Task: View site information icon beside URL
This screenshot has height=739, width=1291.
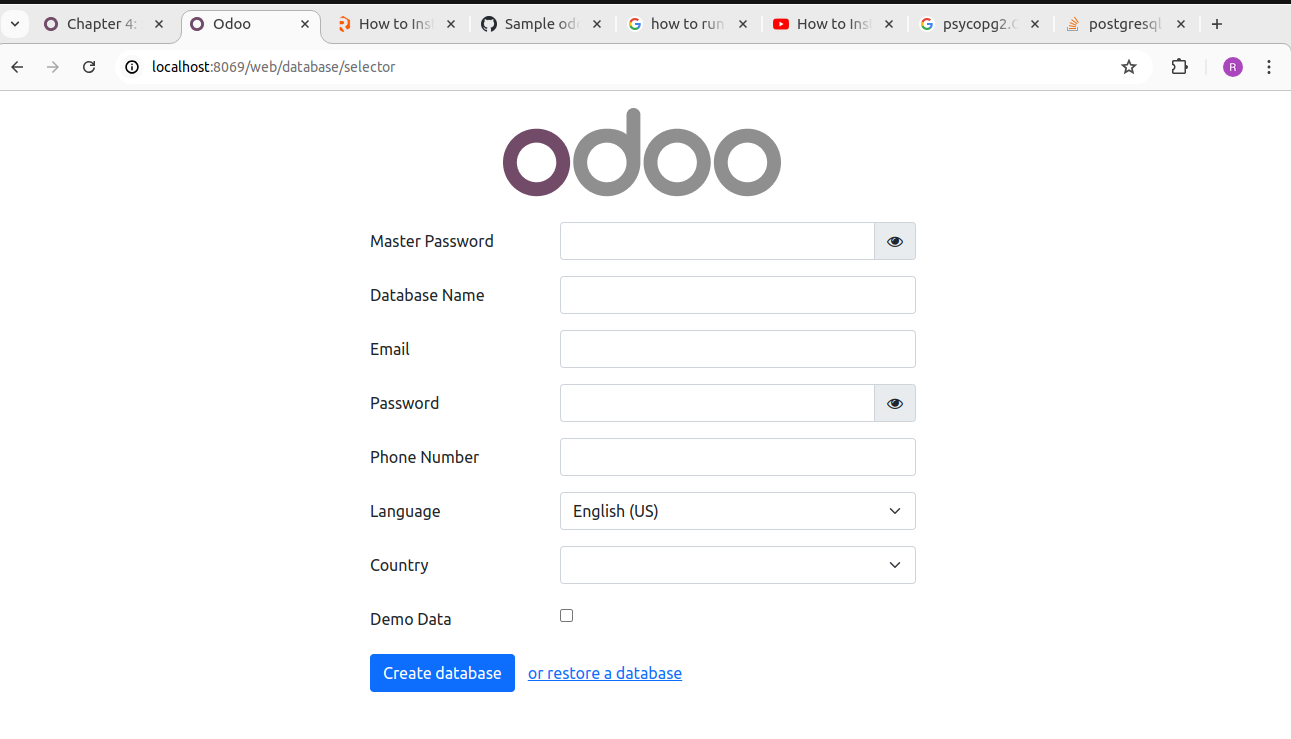Action: tap(132, 67)
